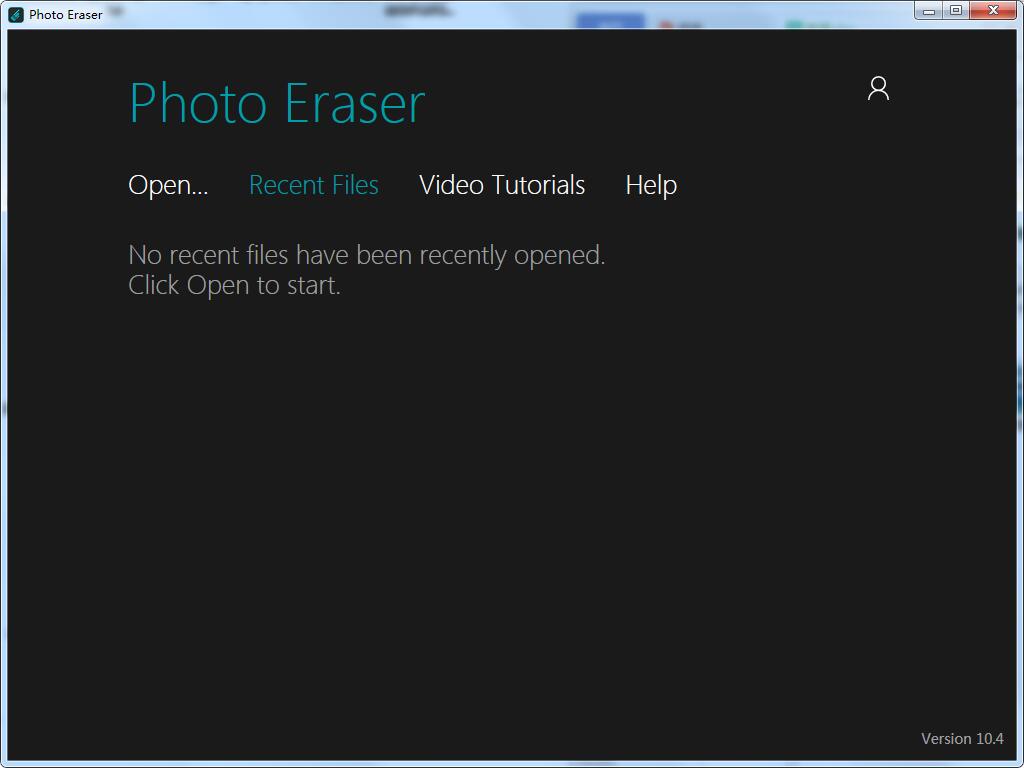Click the Photo Eraser heading text
1024x768 pixels.
click(277, 103)
